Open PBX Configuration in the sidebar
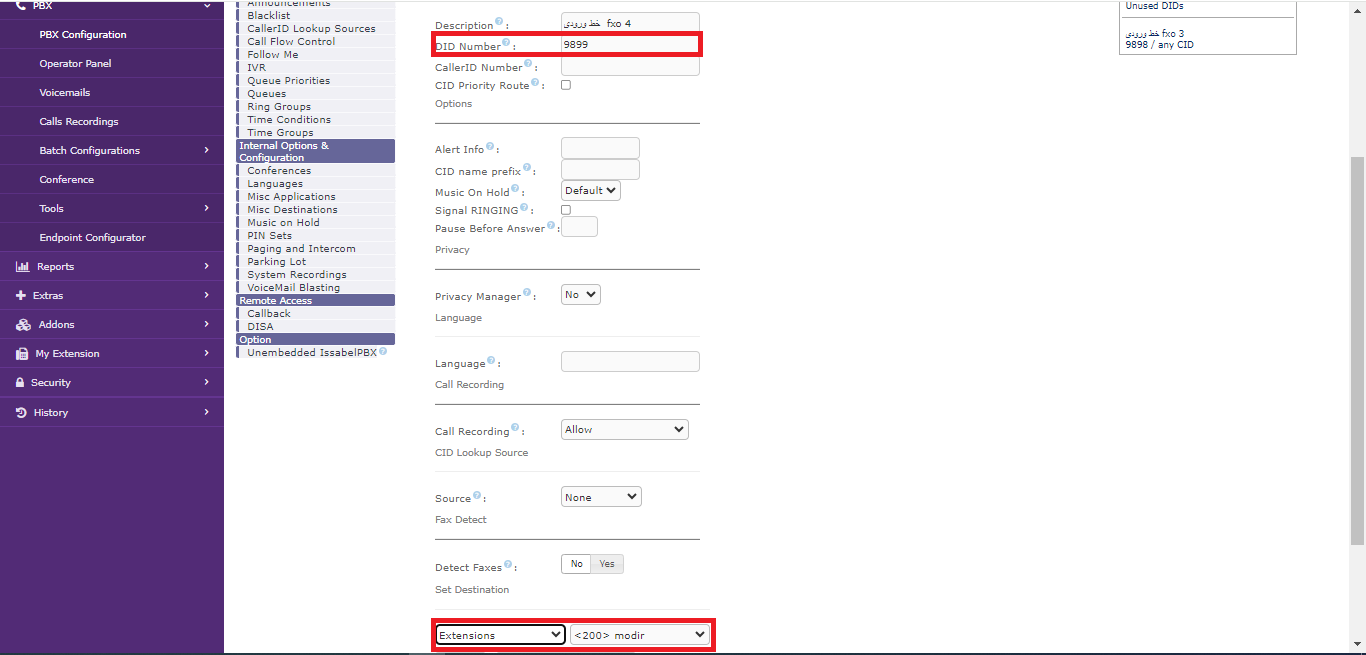 tap(83, 35)
